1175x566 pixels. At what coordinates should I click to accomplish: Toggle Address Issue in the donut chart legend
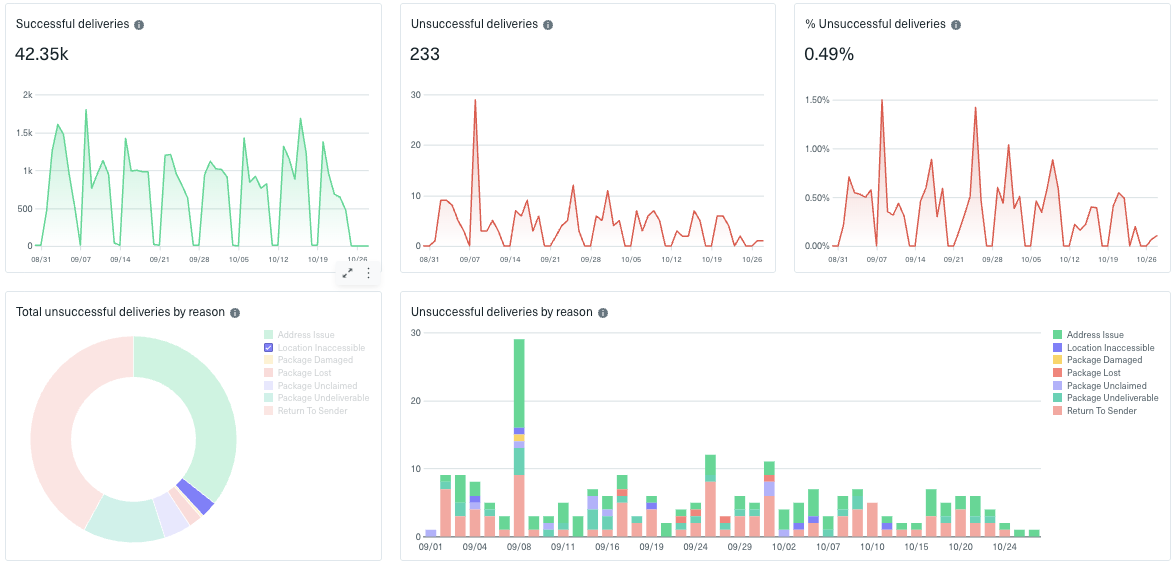[x=299, y=335]
